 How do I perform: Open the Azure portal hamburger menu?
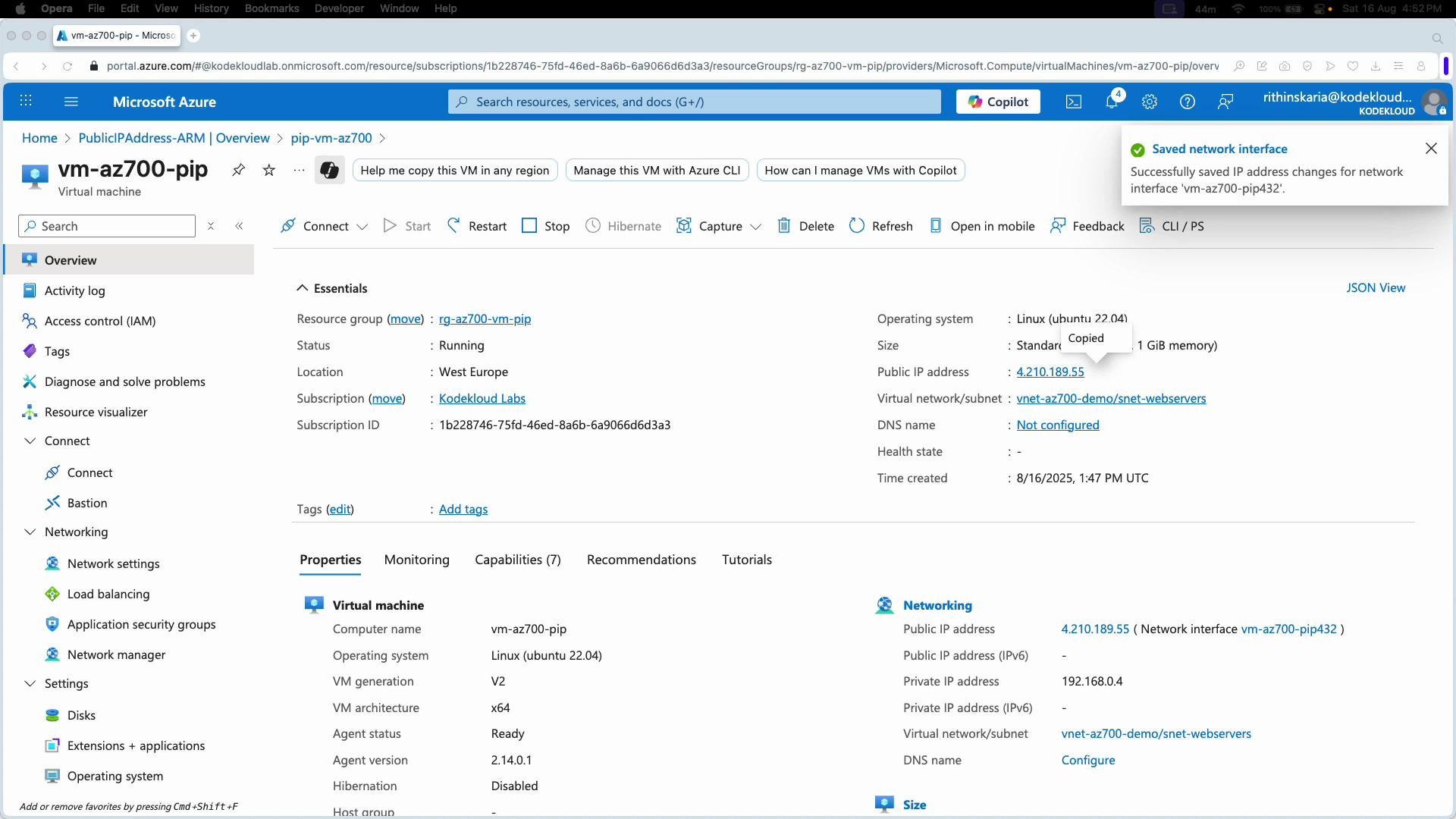(71, 102)
